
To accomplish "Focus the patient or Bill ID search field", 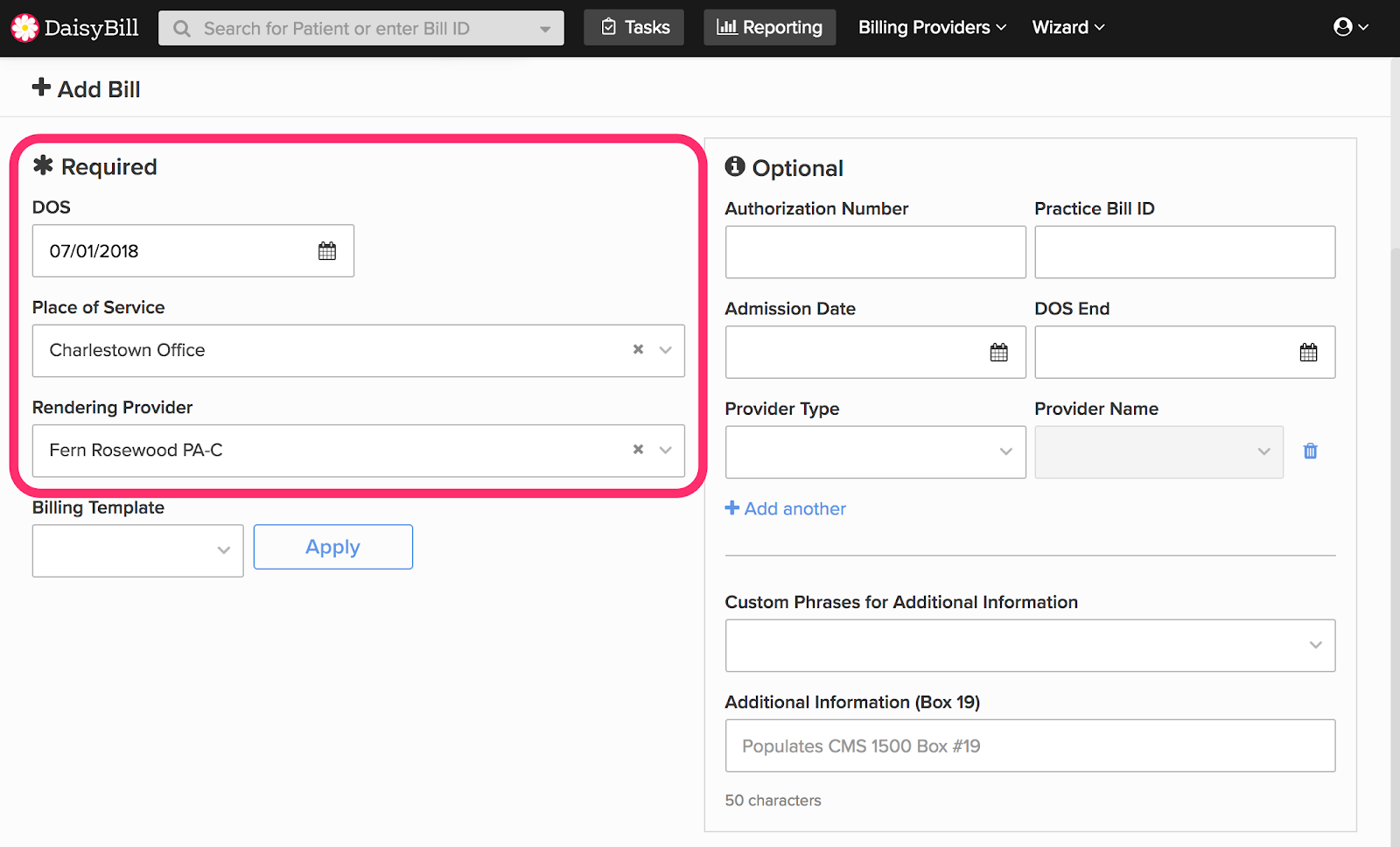I will 361,28.
